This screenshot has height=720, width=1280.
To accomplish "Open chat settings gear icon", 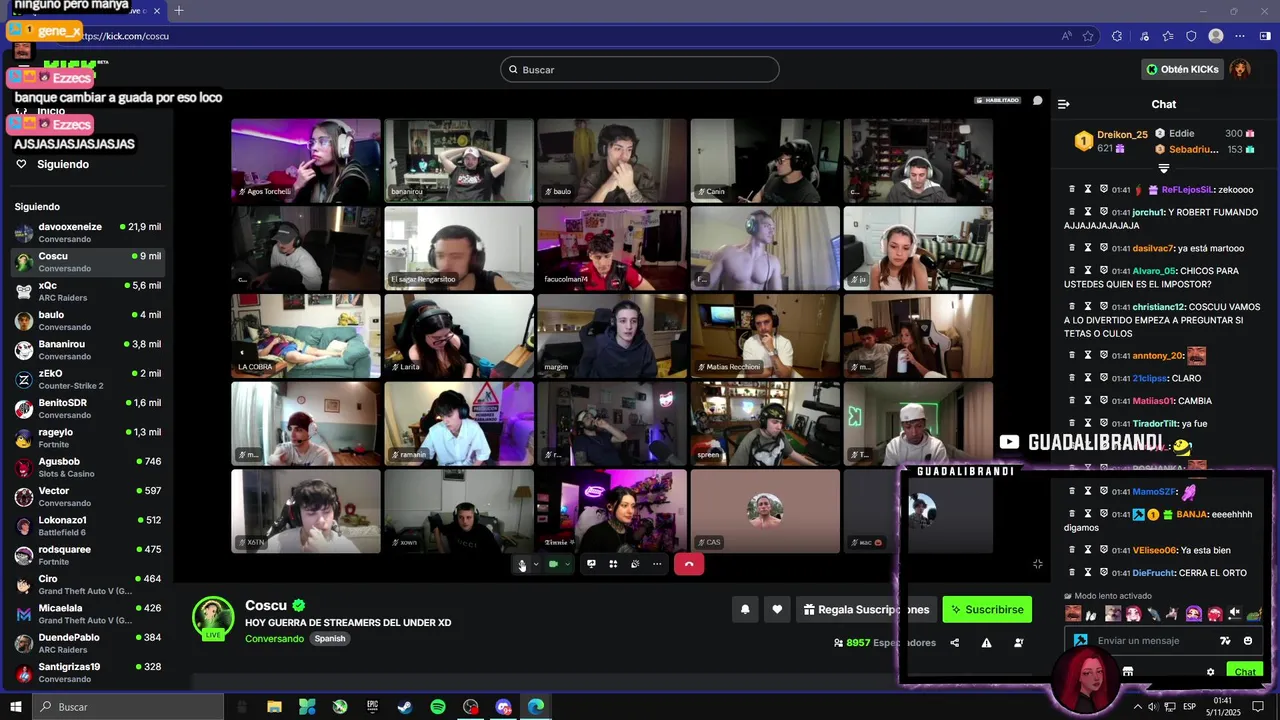I will 1210,672.
